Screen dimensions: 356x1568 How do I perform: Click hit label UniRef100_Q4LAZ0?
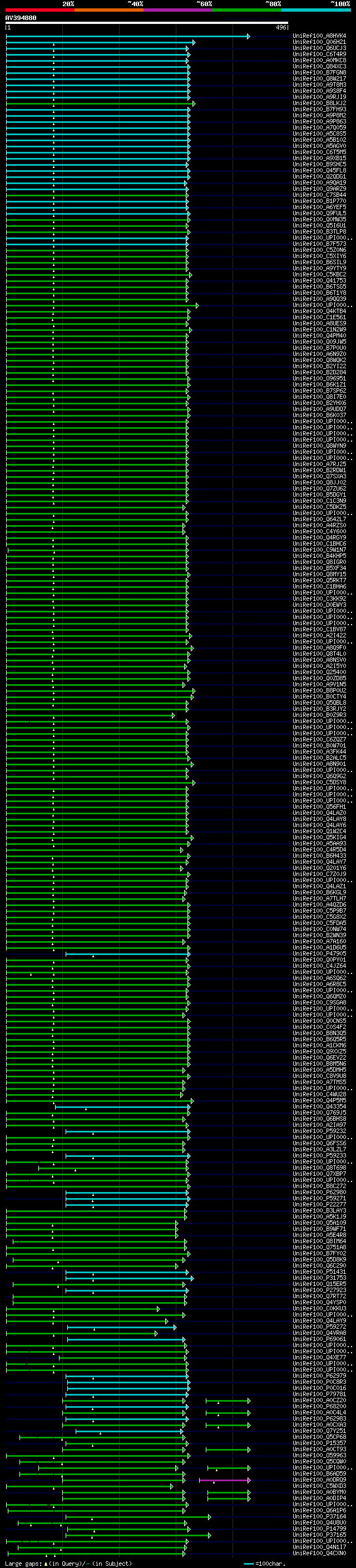pos(319,813)
